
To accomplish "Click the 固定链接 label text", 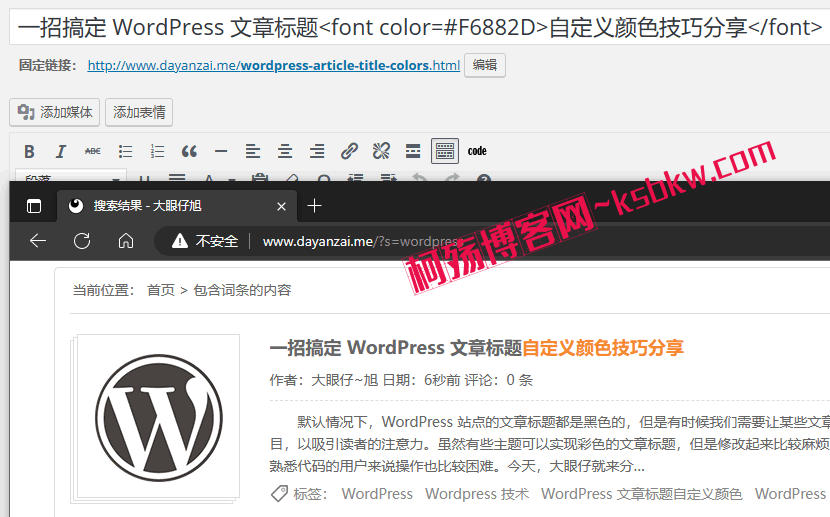I will pos(48,66).
